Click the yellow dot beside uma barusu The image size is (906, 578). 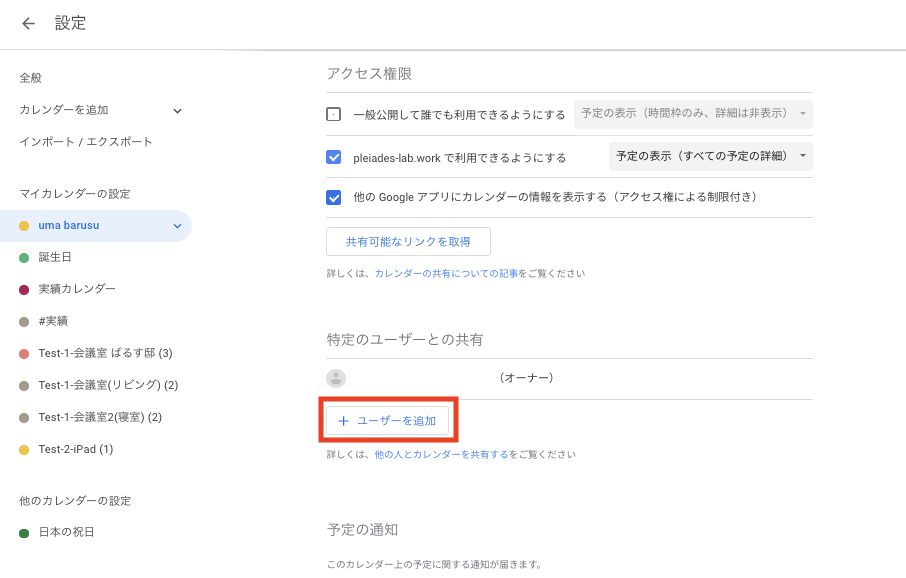coord(24,226)
